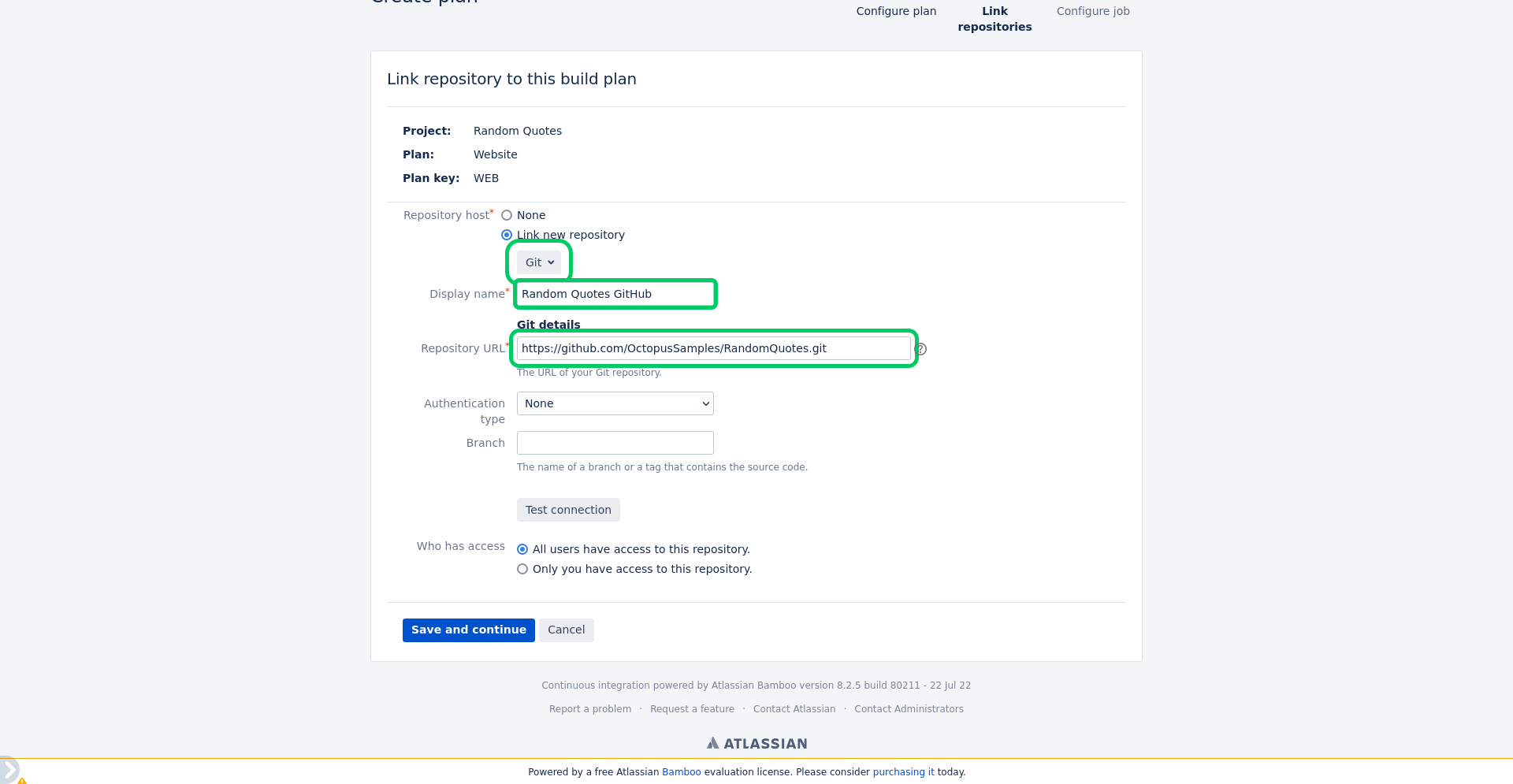This screenshot has height=784, width=1513.
Task: Choose Only you have access option
Action: 522,569
